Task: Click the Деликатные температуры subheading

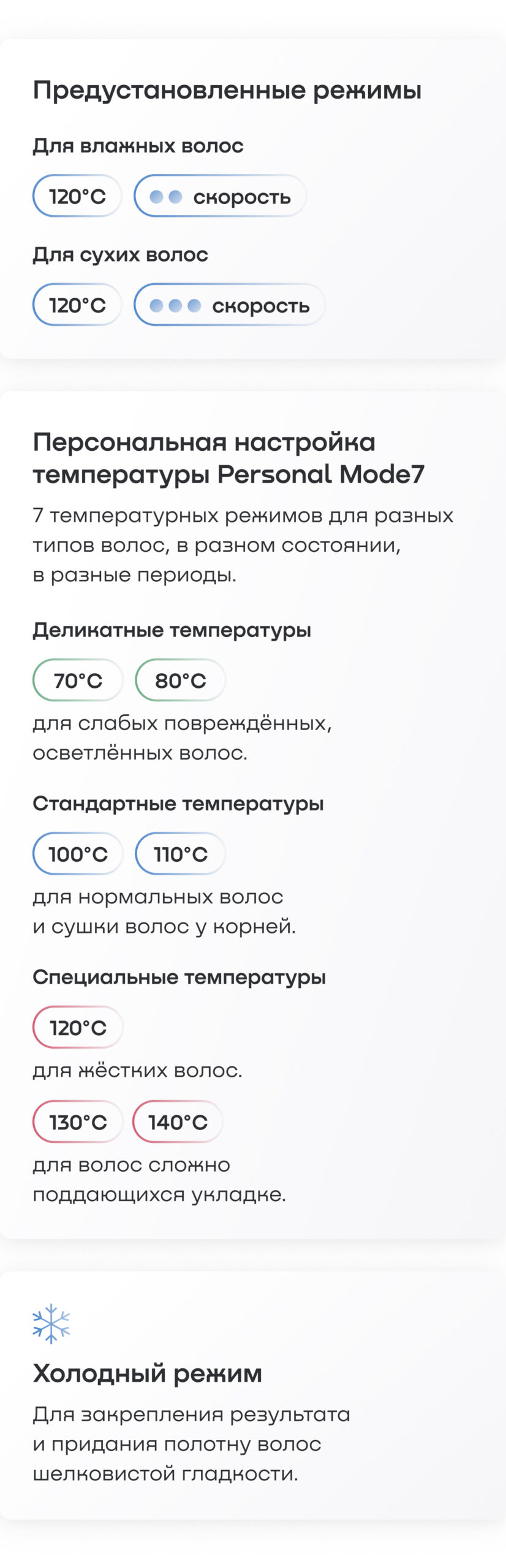Action: pyautogui.click(x=172, y=630)
